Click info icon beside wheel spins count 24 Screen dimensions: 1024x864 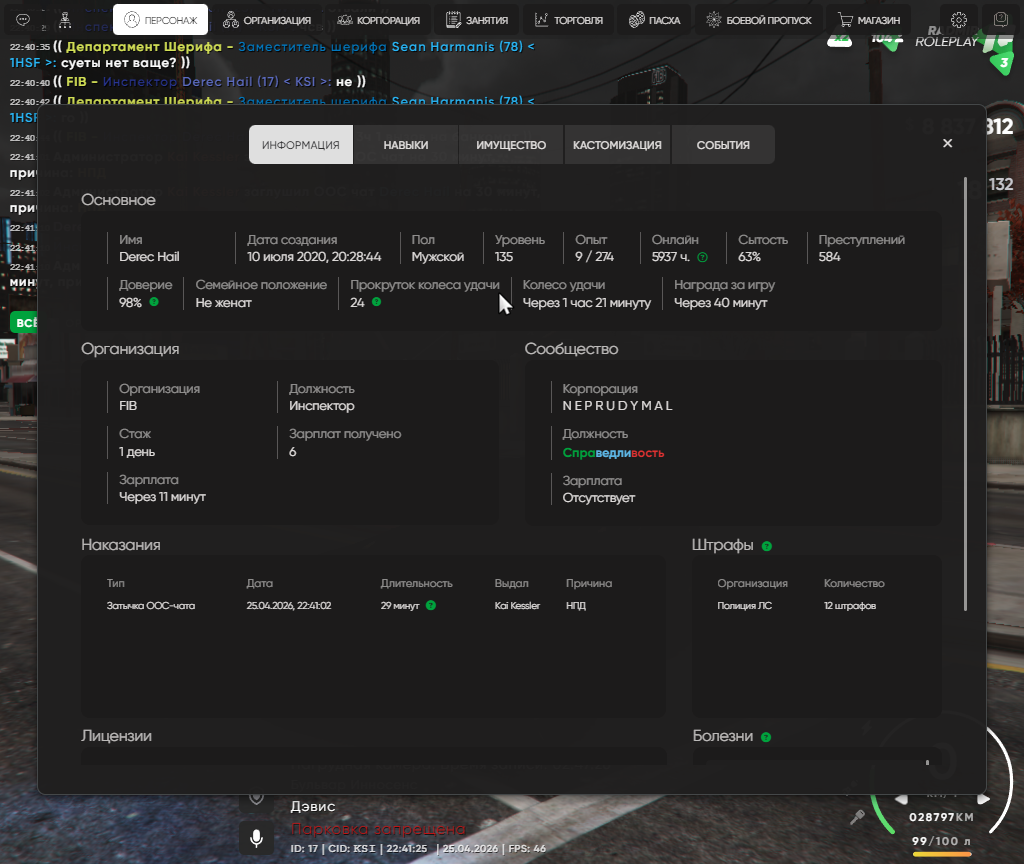376,302
